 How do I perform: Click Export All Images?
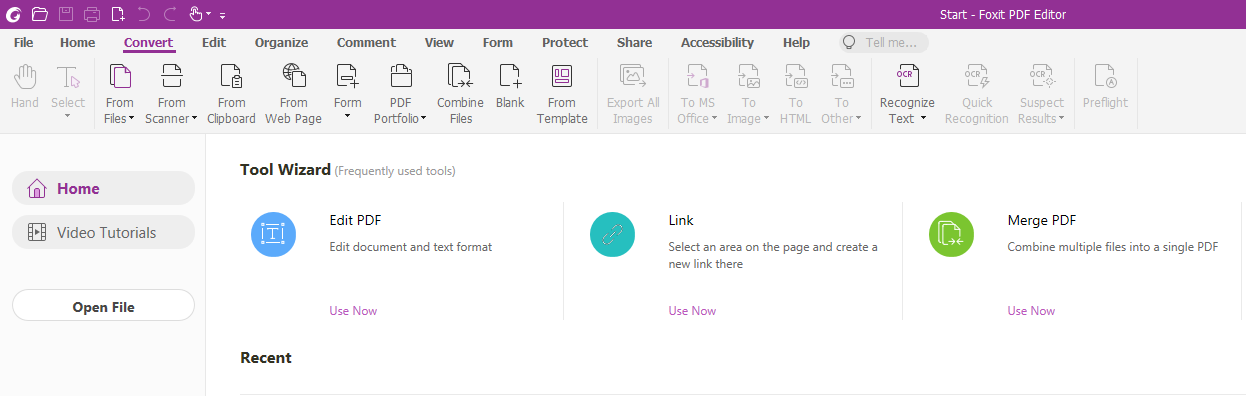coord(632,94)
